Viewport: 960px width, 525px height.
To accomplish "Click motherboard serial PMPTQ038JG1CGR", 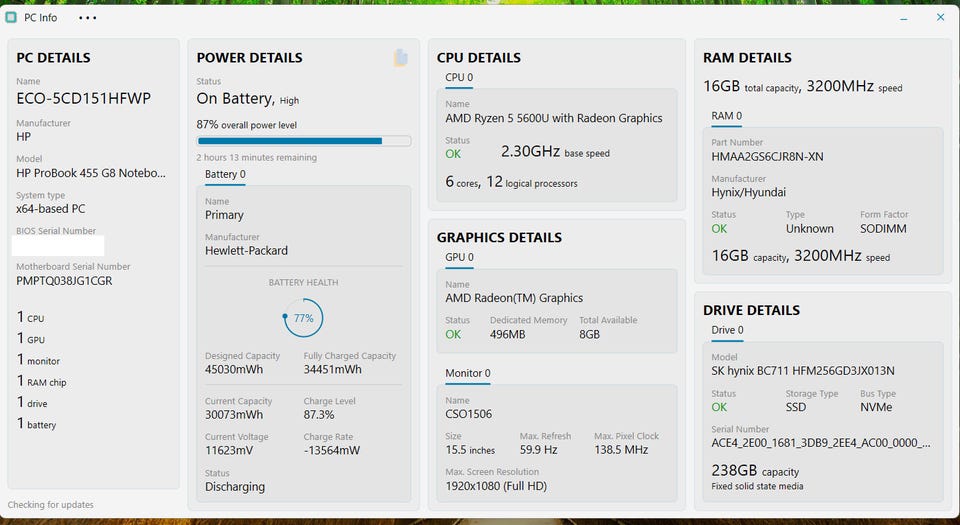I will tap(64, 281).
